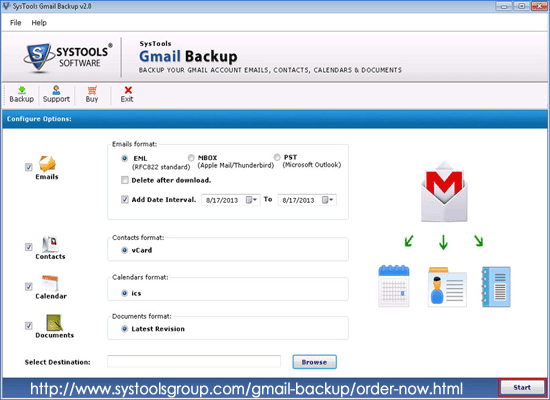Click the '(Apple Mail/Thunderbird)' caption
This screenshot has height=400, width=550.
point(236,165)
